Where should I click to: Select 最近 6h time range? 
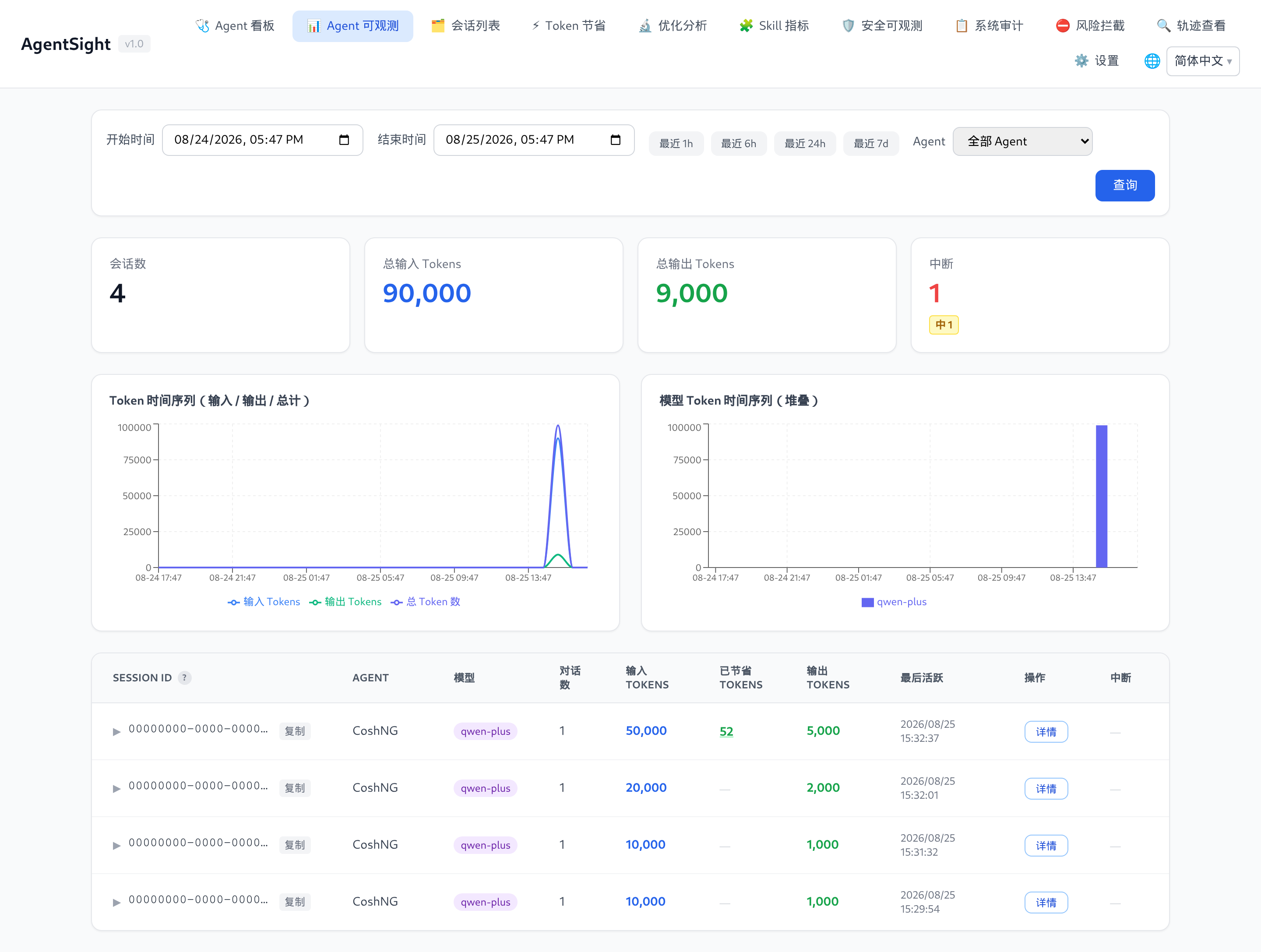pyautogui.click(x=738, y=144)
